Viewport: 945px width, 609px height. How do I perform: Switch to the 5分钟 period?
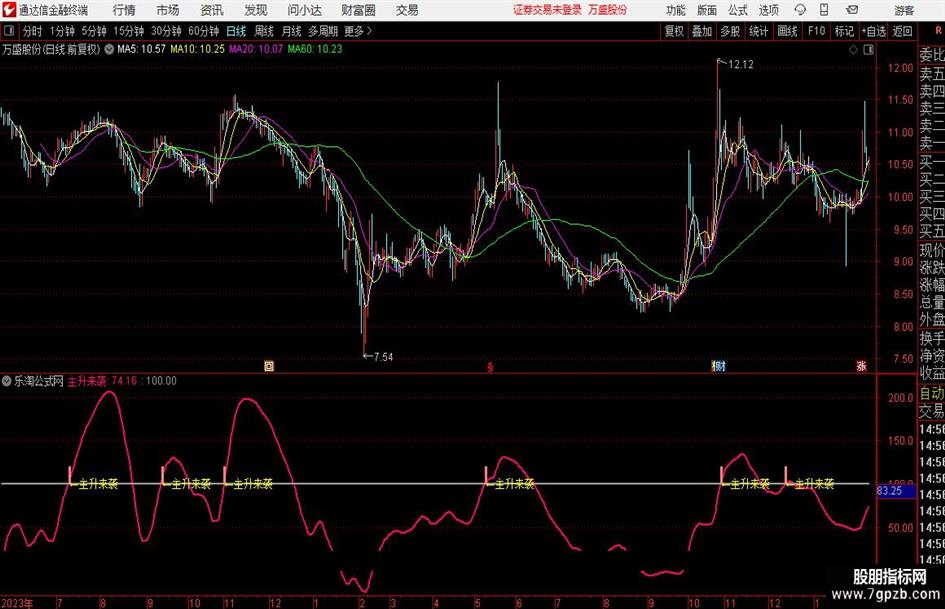pos(93,31)
